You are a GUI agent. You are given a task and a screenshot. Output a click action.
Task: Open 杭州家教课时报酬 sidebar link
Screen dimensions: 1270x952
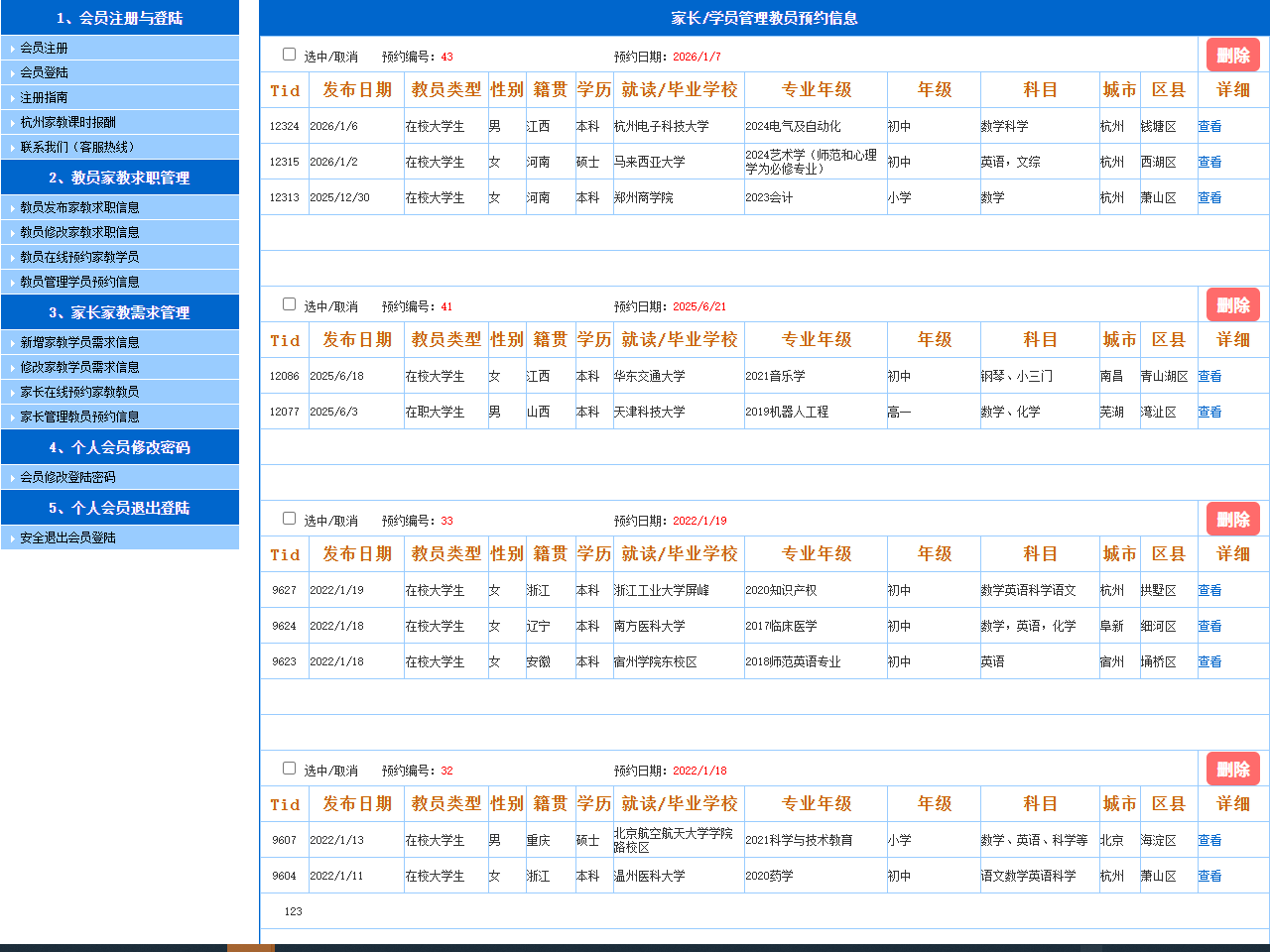click(68, 122)
